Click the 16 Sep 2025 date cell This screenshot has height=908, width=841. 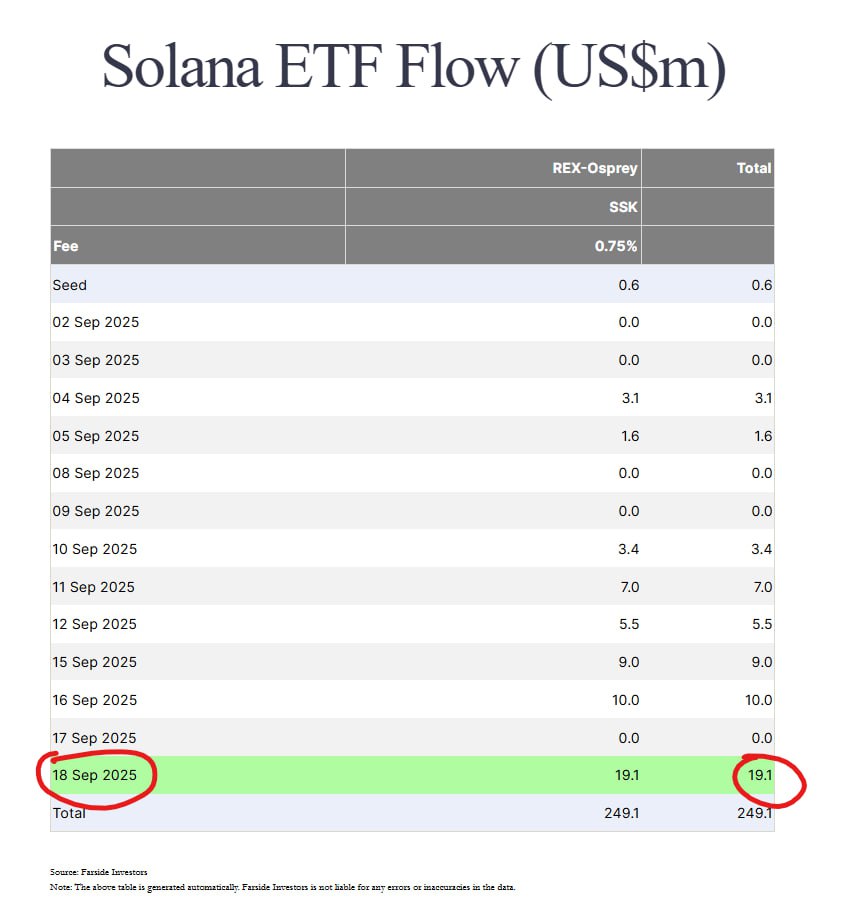[x=96, y=700]
